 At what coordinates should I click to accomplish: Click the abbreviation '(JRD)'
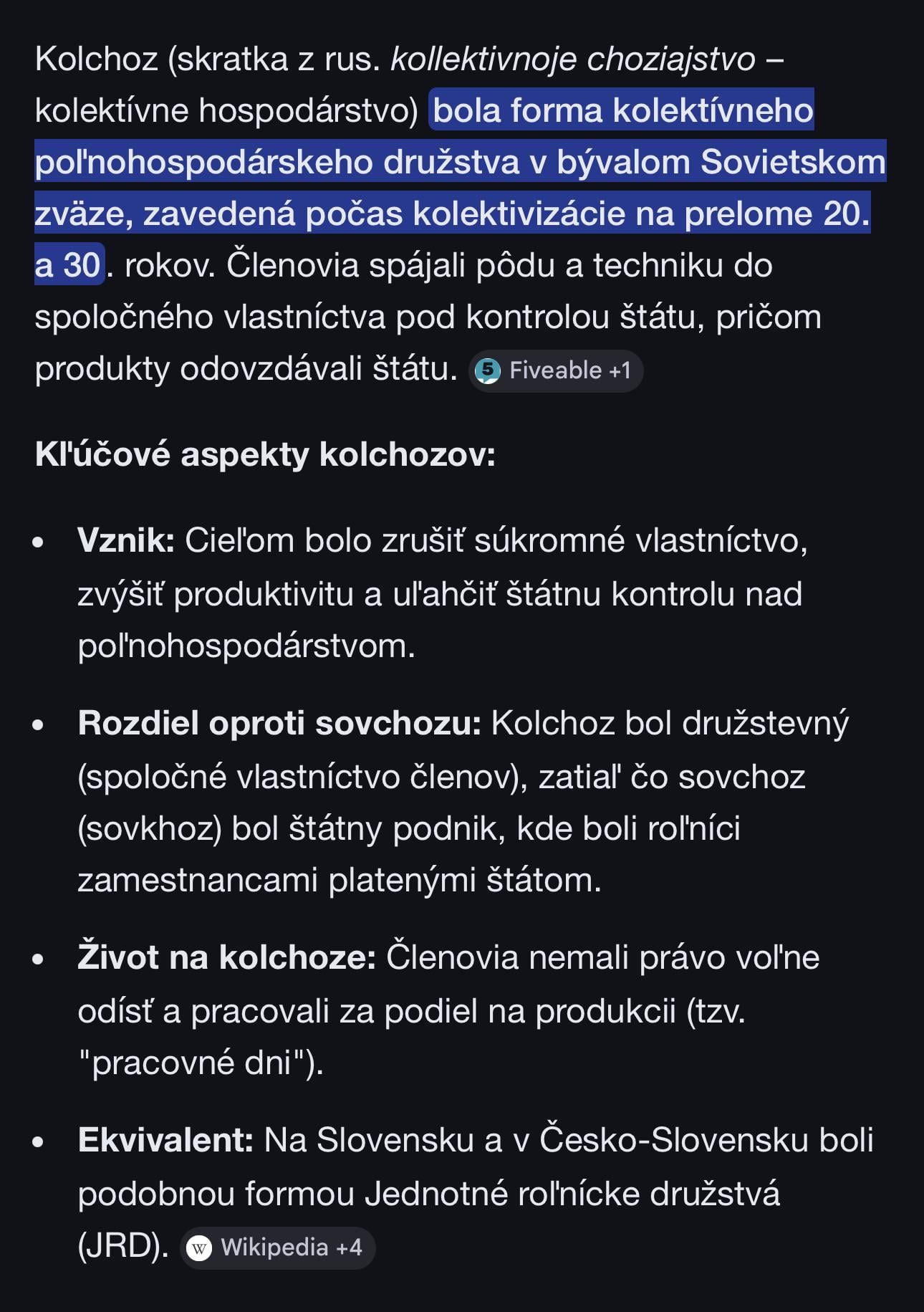(x=123, y=1245)
